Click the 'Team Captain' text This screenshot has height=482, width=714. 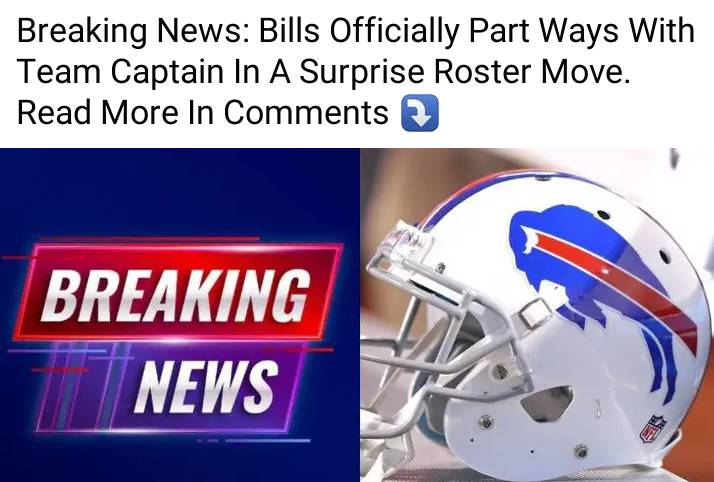pos(120,72)
